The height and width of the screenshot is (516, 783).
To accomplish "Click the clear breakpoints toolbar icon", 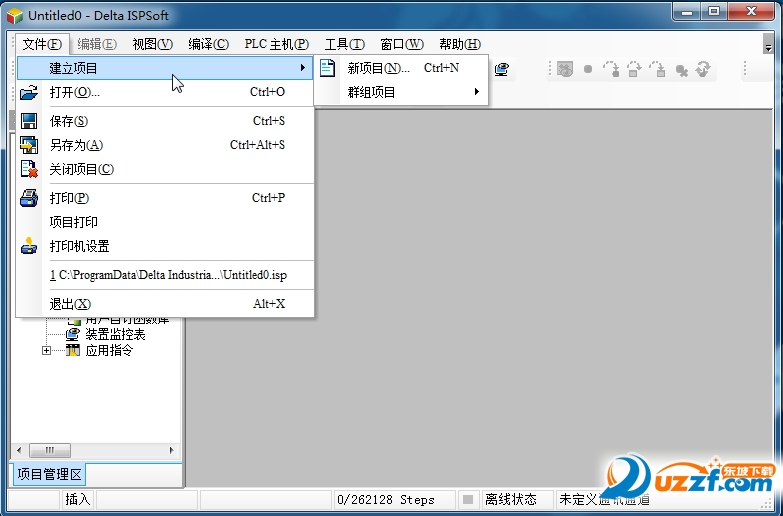I will pyautogui.click(x=681, y=70).
